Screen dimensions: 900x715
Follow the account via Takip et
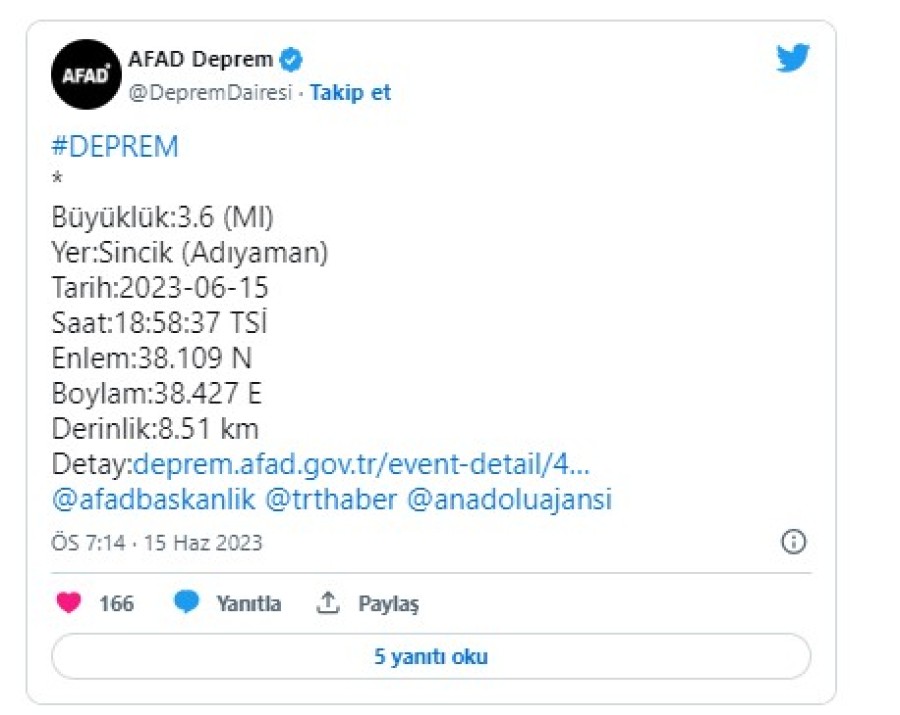[x=350, y=93]
